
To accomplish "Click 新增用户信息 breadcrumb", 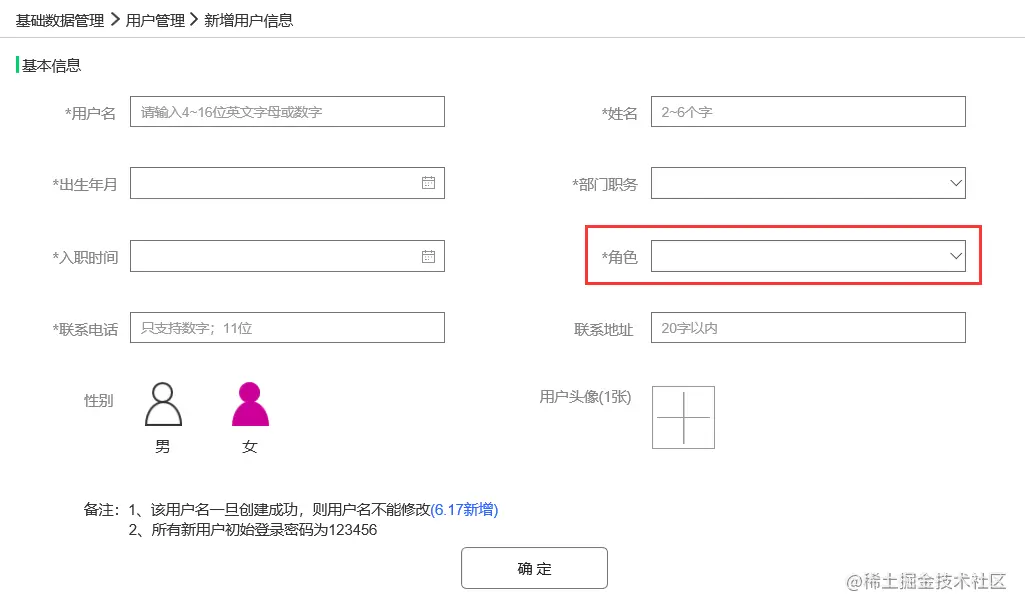I will pyautogui.click(x=248, y=21).
